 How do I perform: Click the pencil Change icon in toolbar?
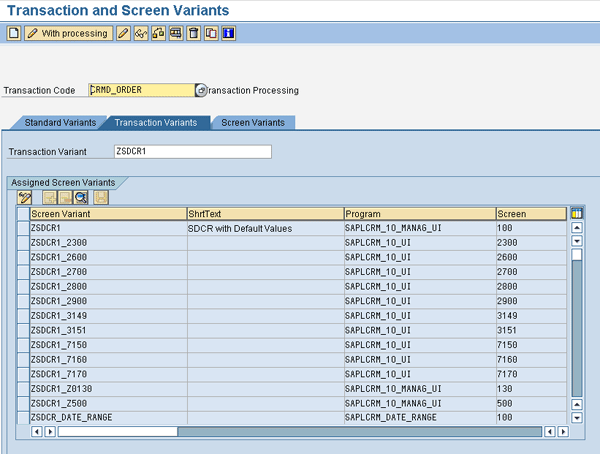tap(124, 33)
